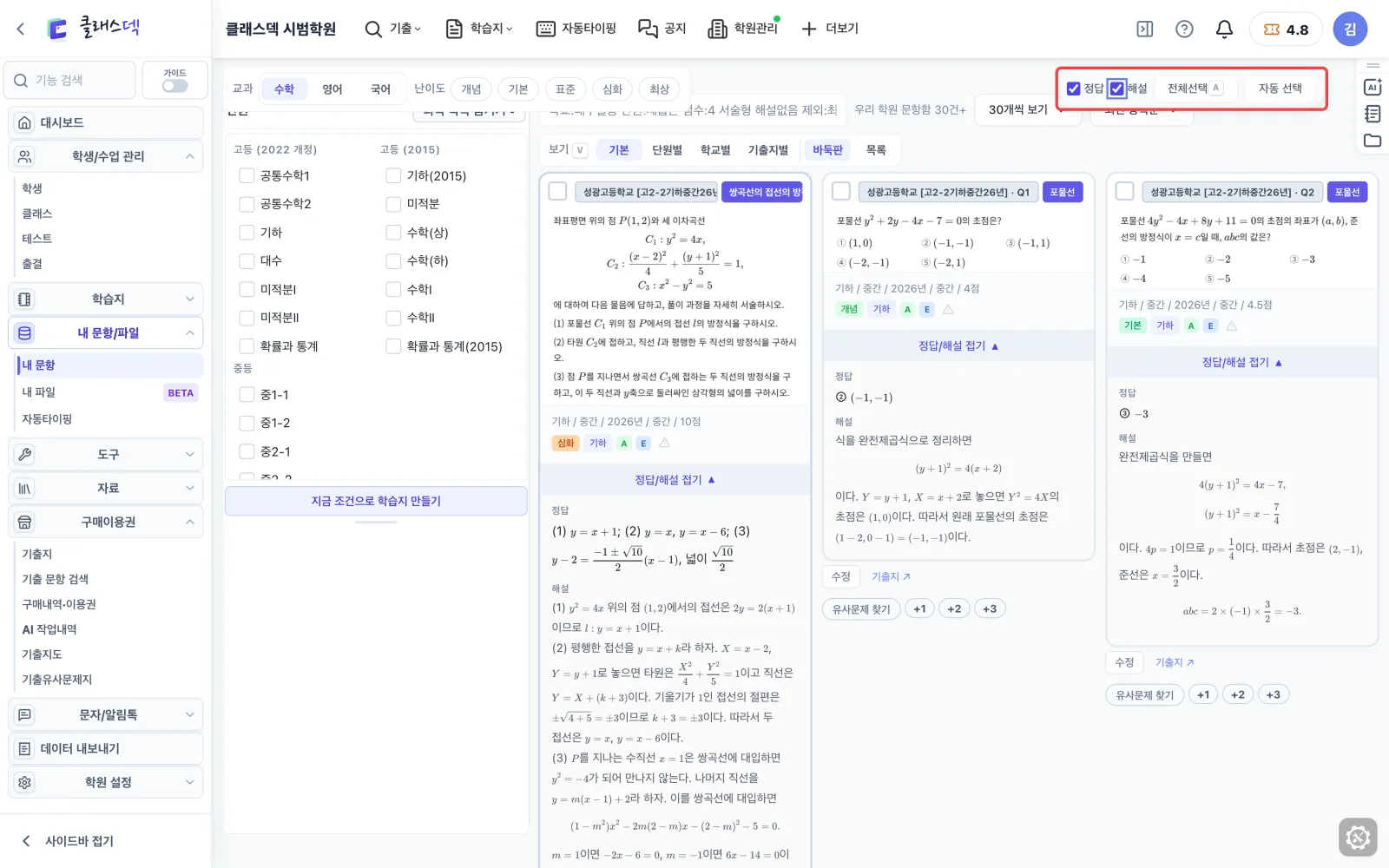Toggle the 가이드 switch
The height and width of the screenshot is (868, 1389).
(x=175, y=86)
